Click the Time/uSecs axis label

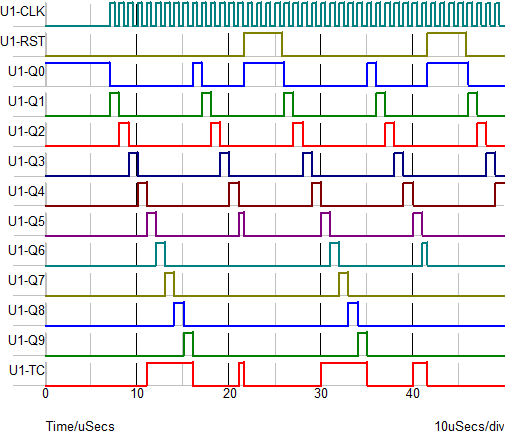[80, 426]
